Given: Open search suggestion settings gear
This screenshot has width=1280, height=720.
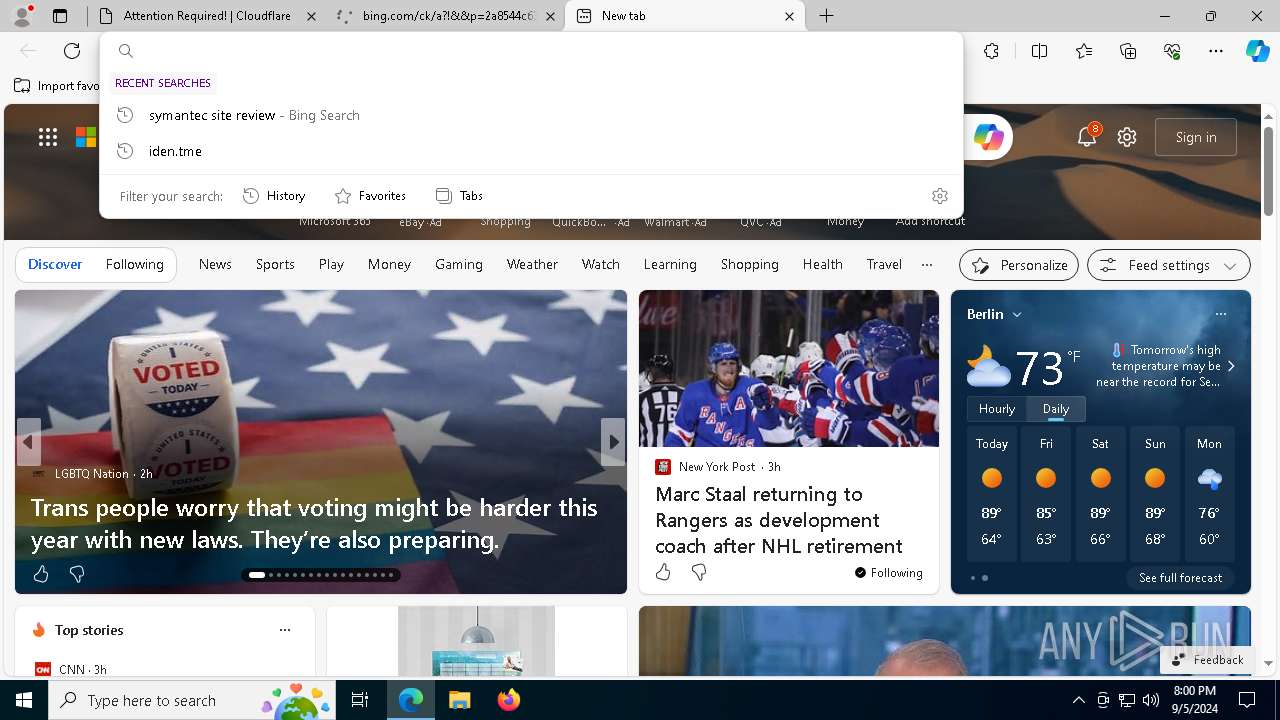Looking at the screenshot, I should tap(940, 196).
